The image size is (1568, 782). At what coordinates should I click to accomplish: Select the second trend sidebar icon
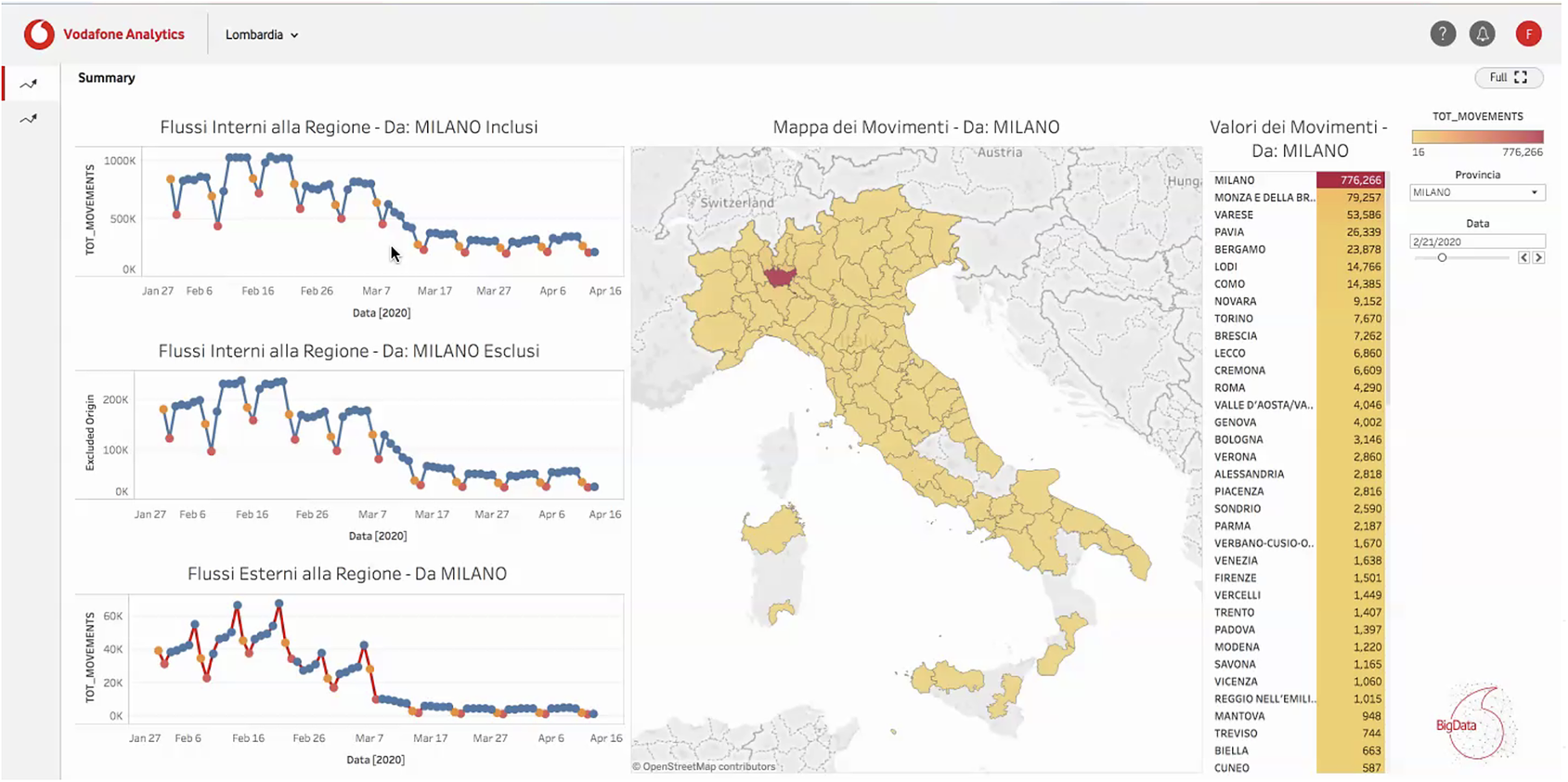click(30, 119)
